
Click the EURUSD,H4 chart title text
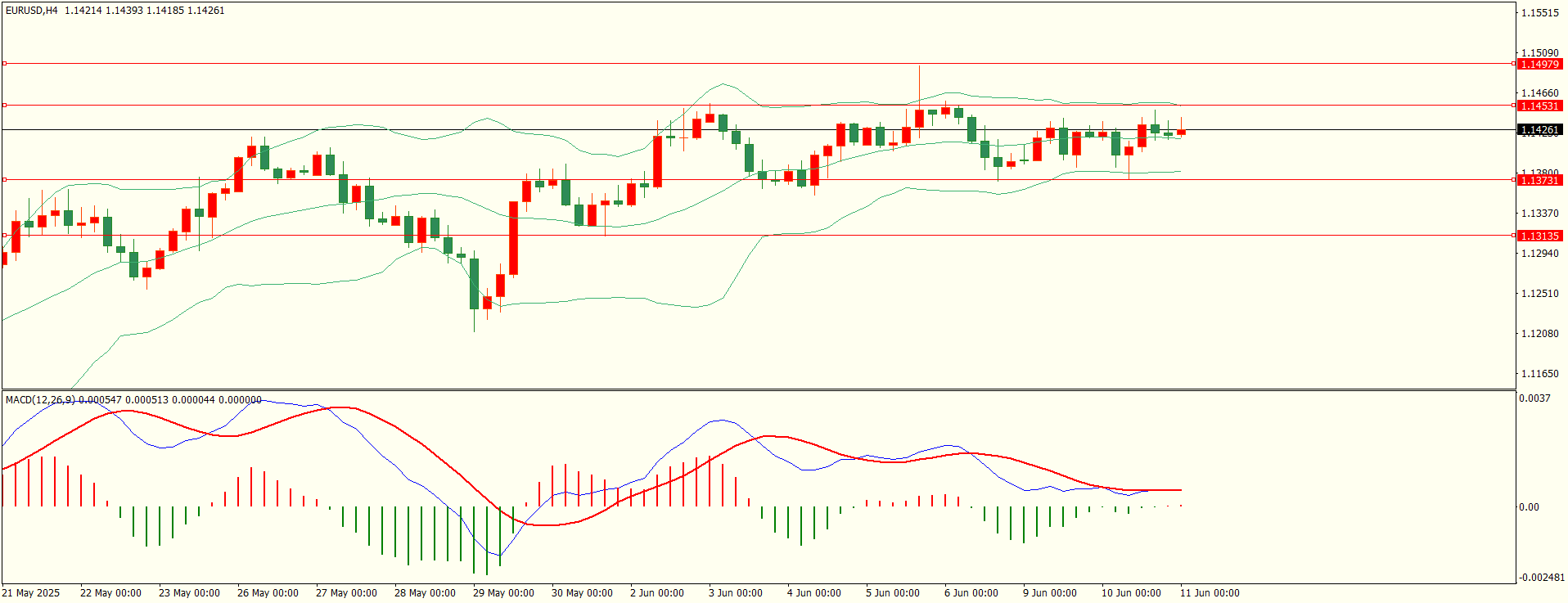[x=32, y=11]
